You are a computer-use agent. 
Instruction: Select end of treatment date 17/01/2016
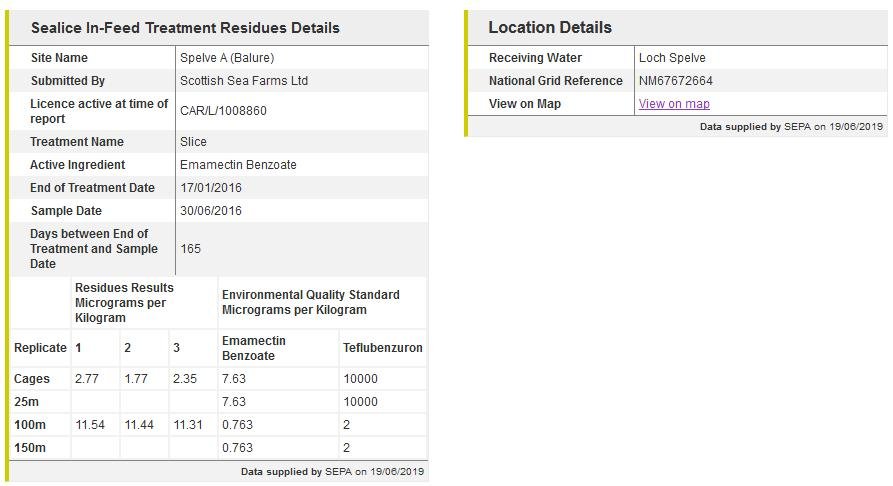point(210,188)
